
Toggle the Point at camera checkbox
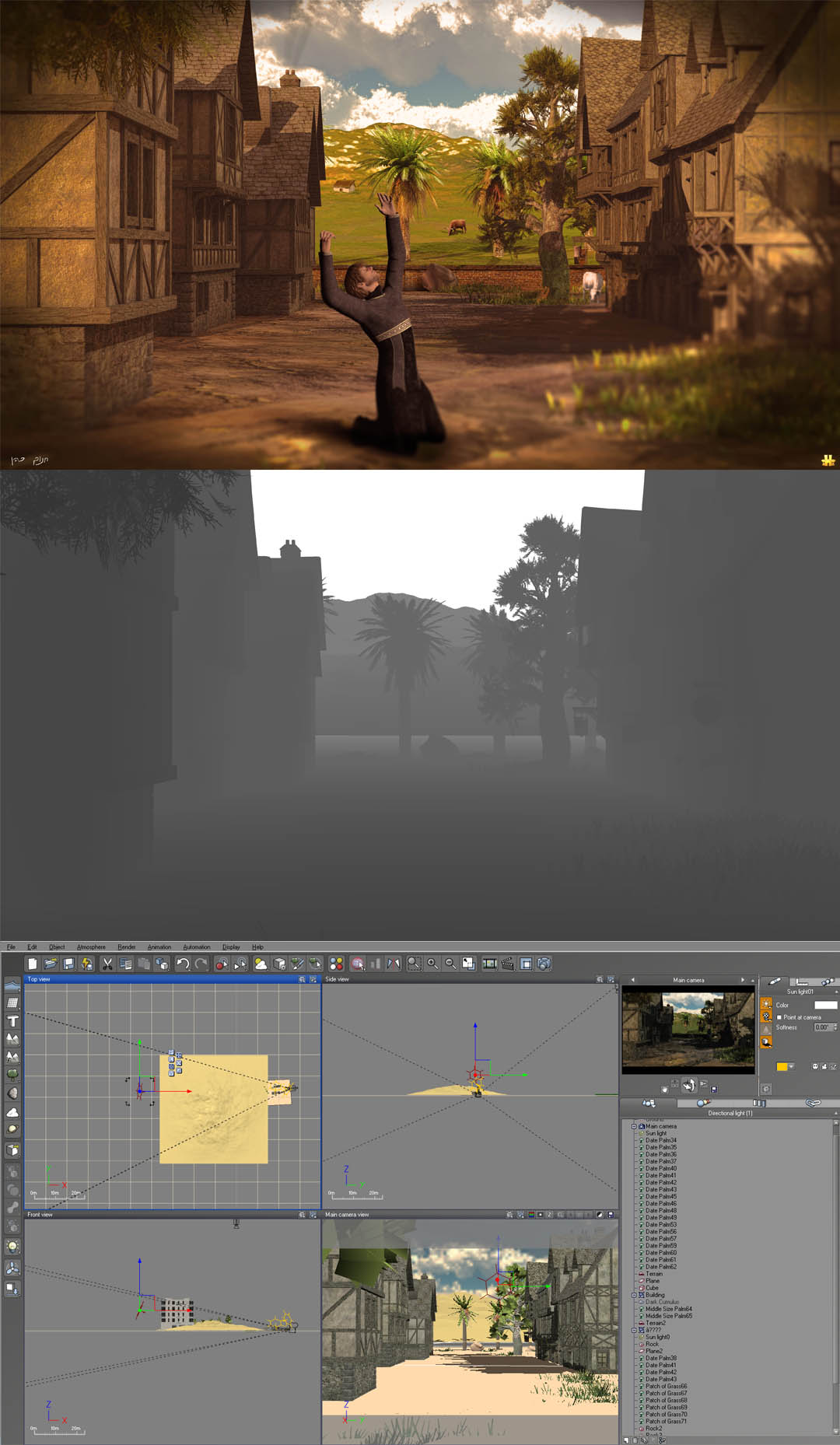click(x=779, y=1017)
